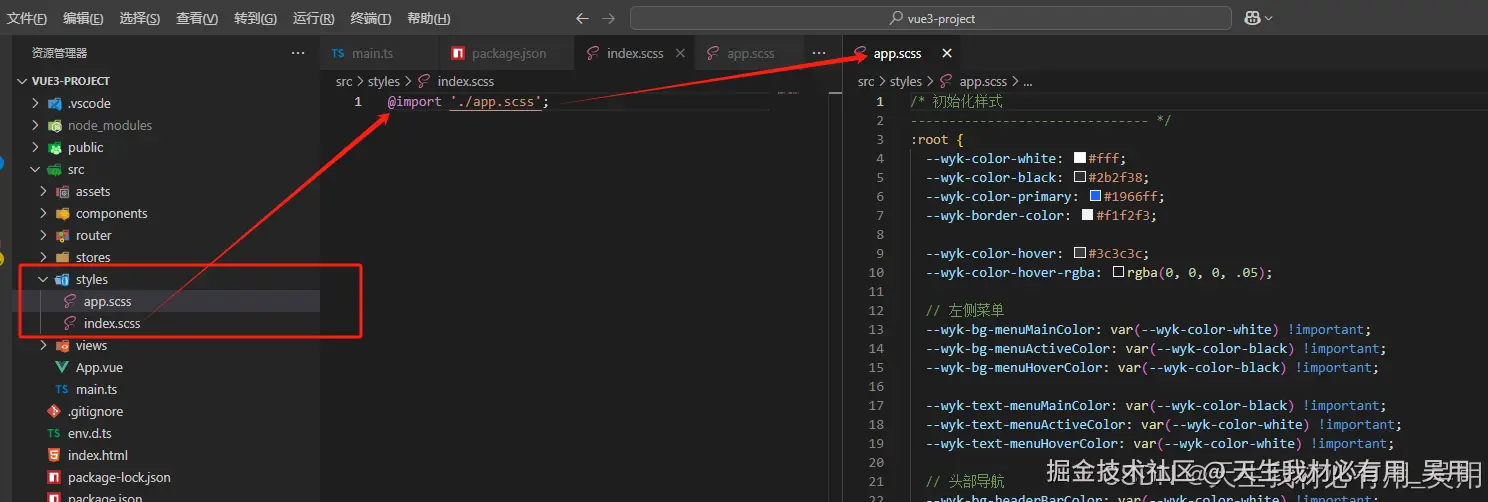Click the vue3-project search box
1488x502 pixels.
click(x=931, y=18)
